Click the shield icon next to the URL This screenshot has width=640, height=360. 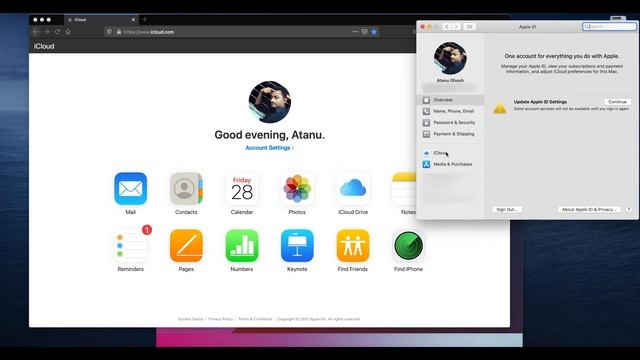[109, 32]
